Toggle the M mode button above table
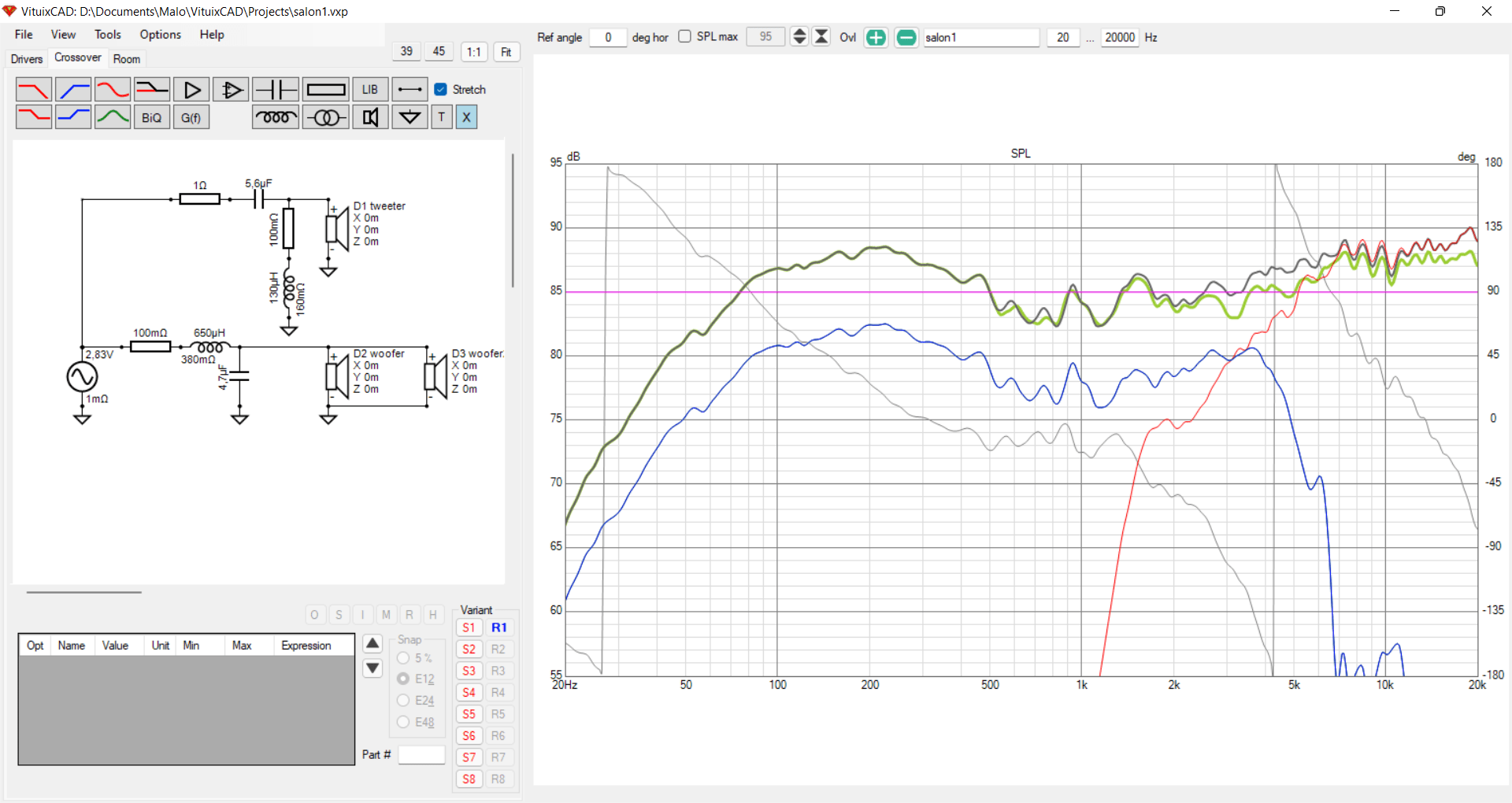The height and width of the screenshot is (803, 1512). point(386,615)
